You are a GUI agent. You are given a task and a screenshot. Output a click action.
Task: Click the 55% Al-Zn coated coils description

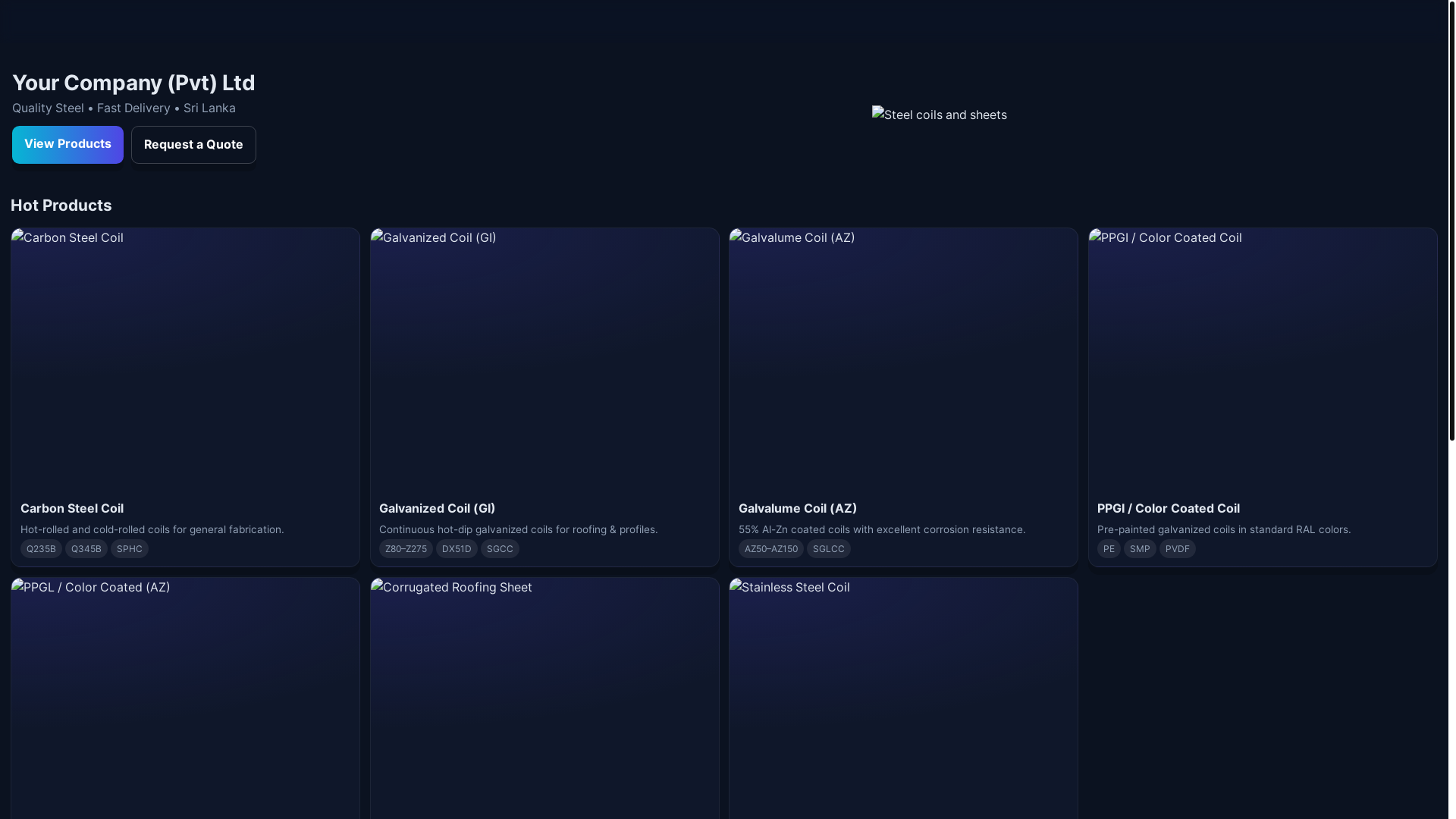882,529
